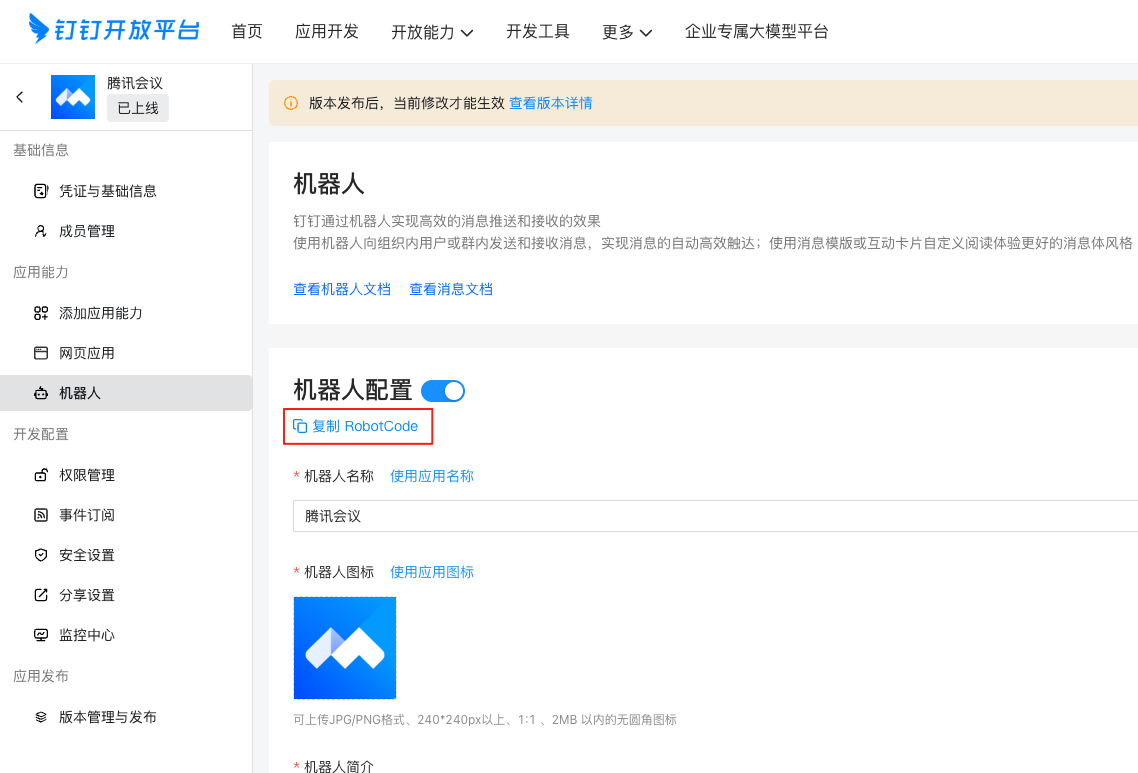Click the 腾讯会议 app icon in sidebar header

point(73,97)
